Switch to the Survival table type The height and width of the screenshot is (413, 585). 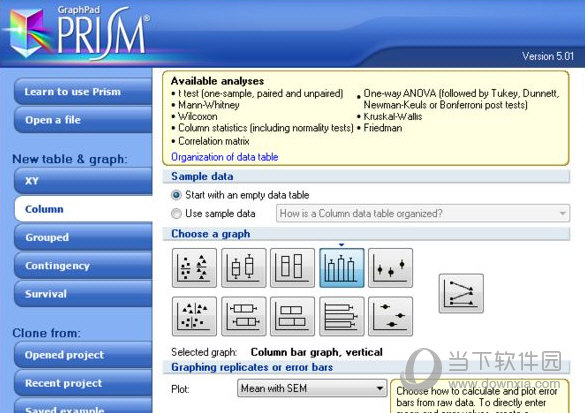click(x=83, y=294)
